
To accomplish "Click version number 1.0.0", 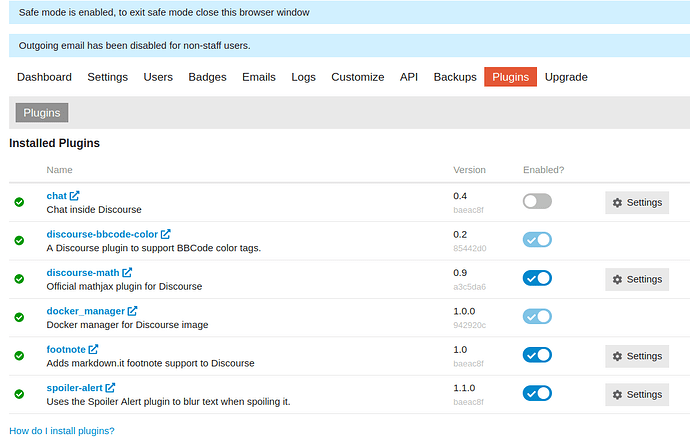I will 464,311.
